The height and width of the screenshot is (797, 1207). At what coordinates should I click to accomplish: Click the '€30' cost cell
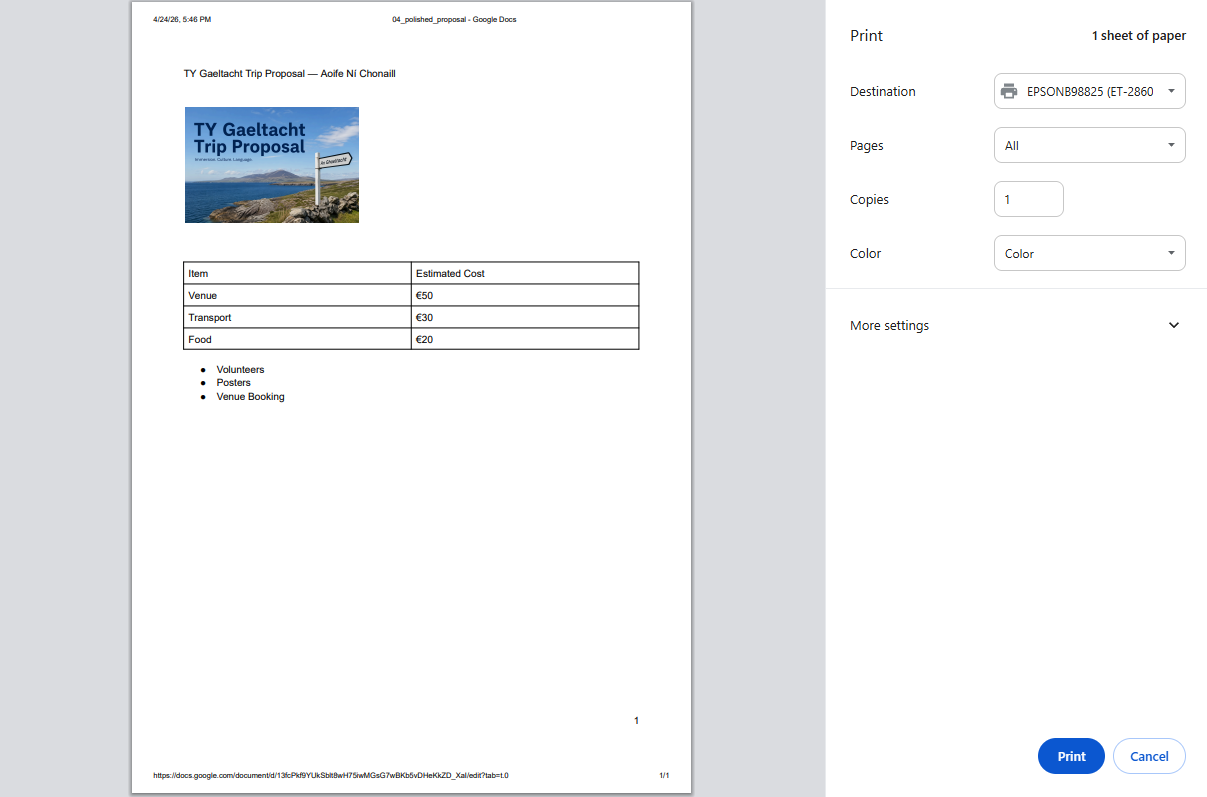(x=525, y=317)
